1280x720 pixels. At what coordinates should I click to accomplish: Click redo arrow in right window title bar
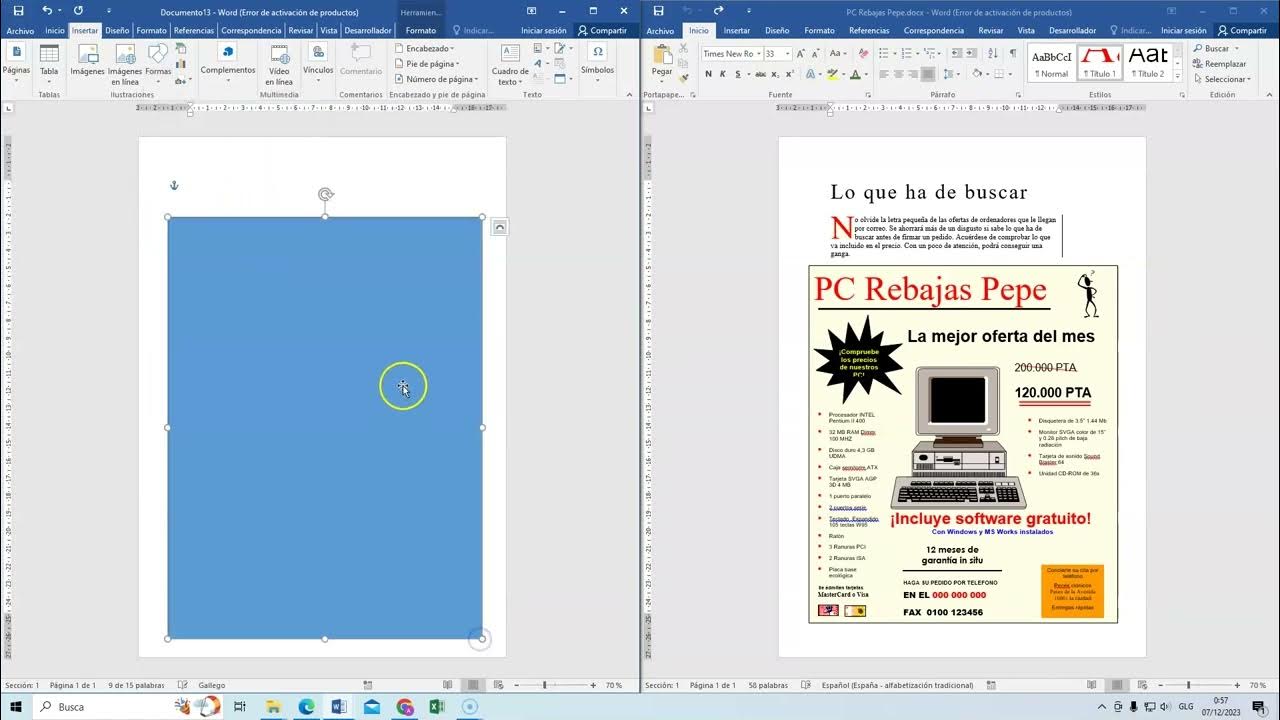click(x=718, y=11)
